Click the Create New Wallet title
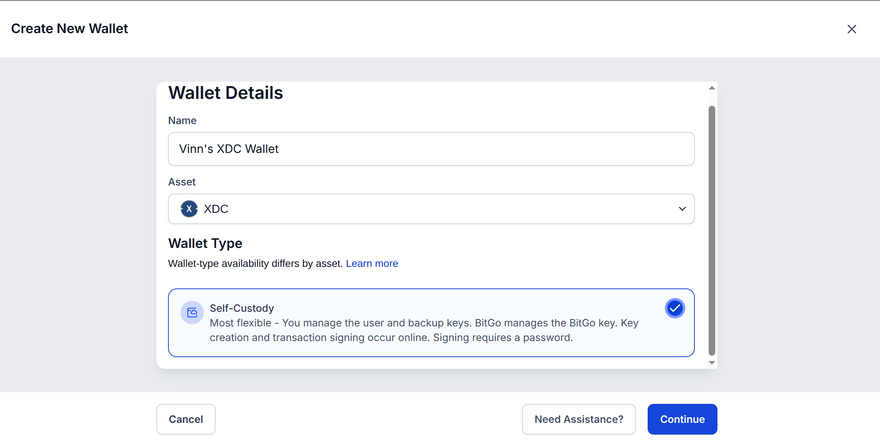The image size is (880, 445). pyautogui.click(x=69, y=28)
